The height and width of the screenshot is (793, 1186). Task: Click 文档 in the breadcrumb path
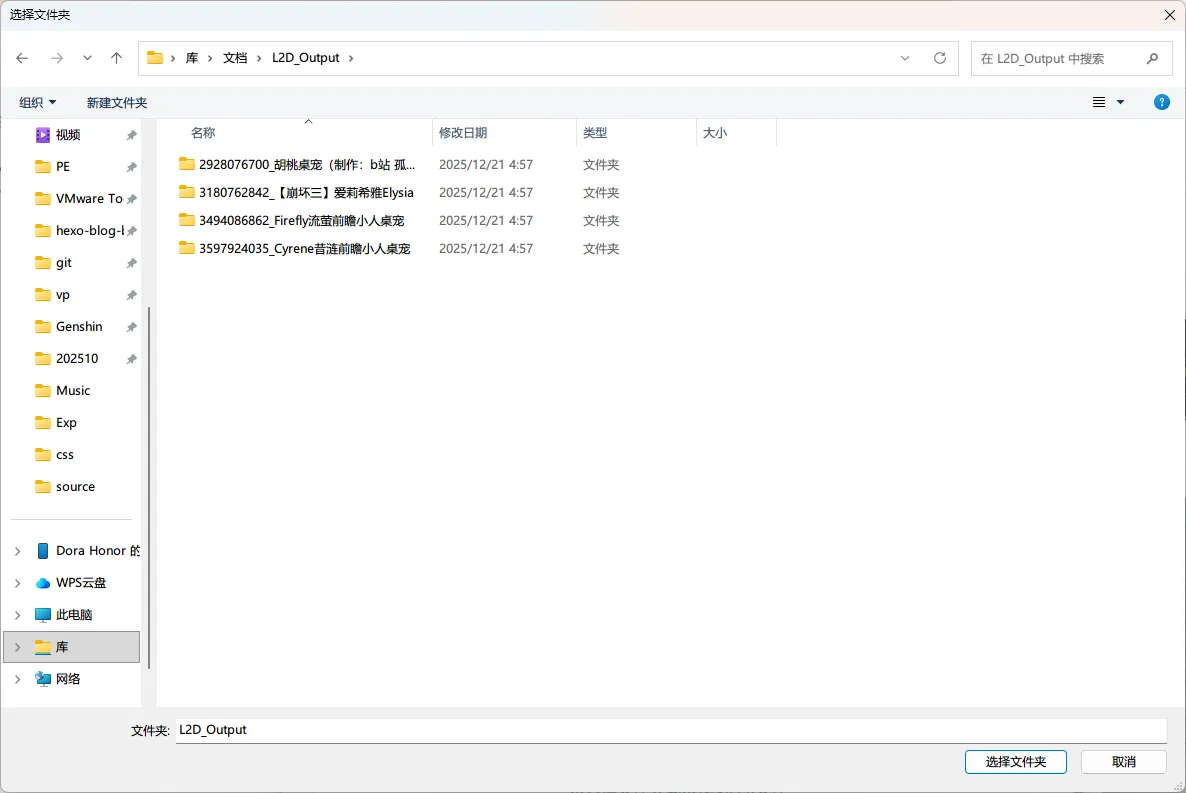coord(235,58)
